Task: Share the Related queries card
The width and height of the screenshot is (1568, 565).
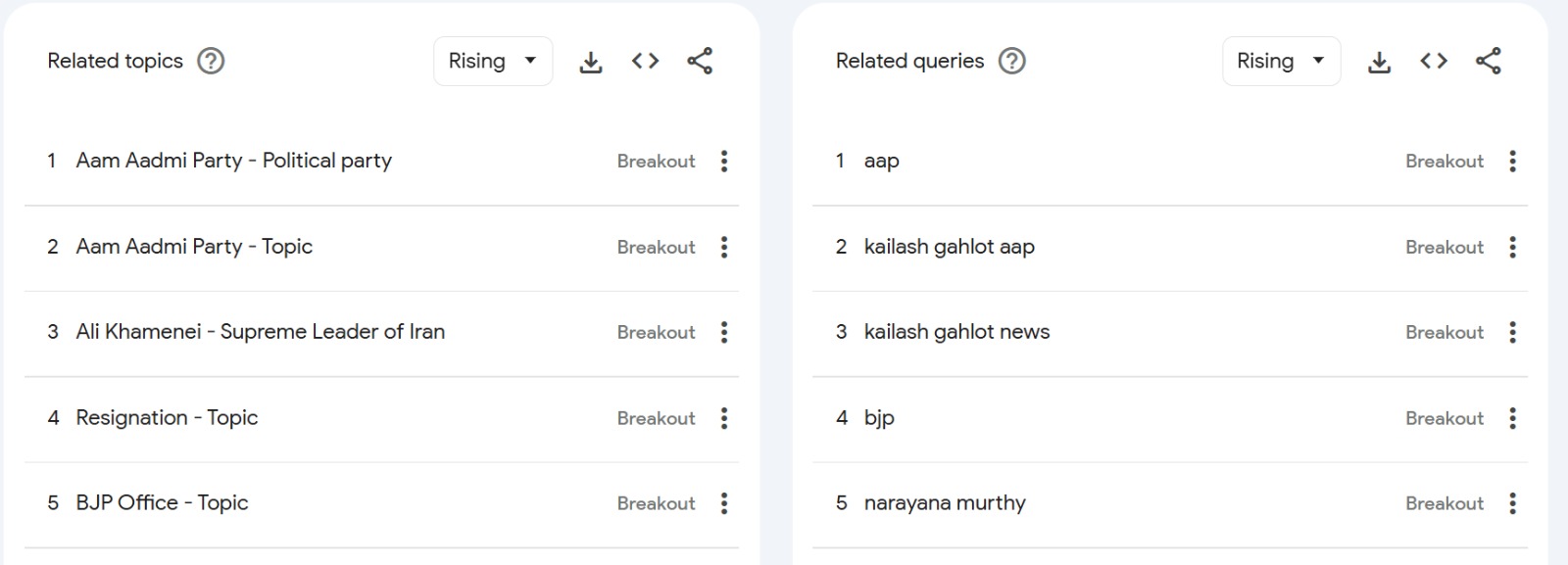Action: point(1488,62)
